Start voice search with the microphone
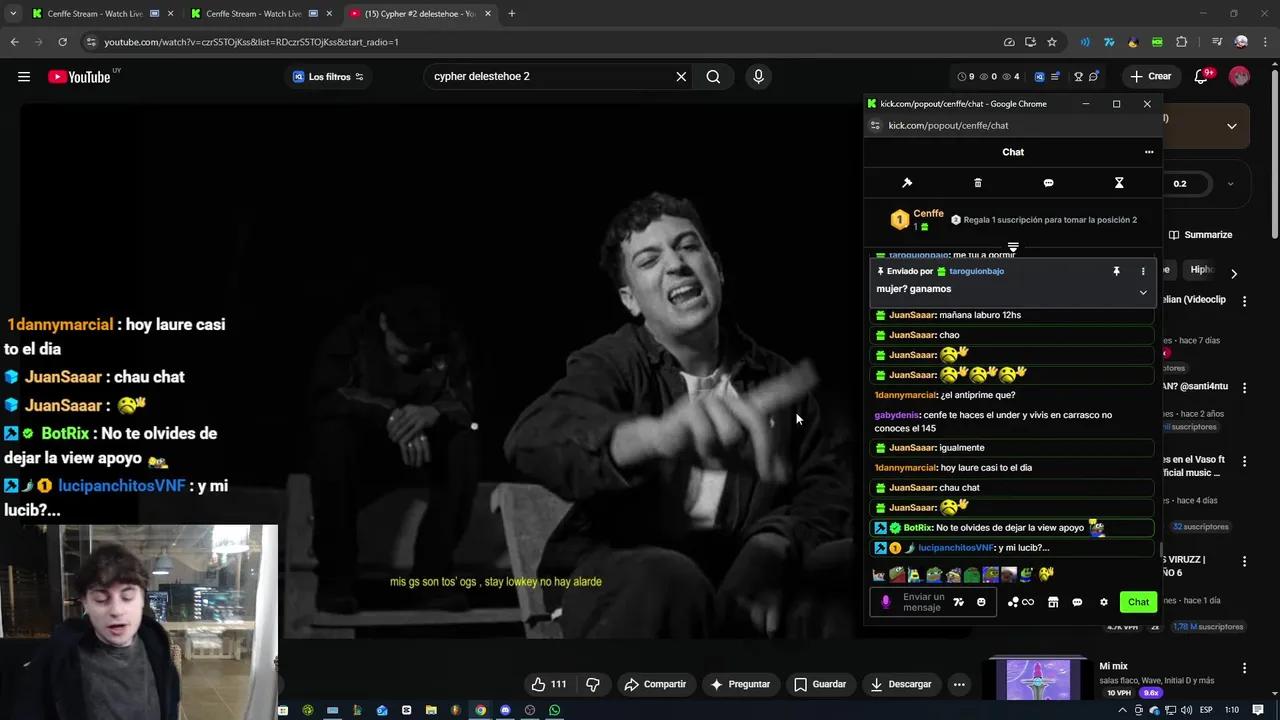Viewport: 1280px width, 720px height. [x=758, y=77]
